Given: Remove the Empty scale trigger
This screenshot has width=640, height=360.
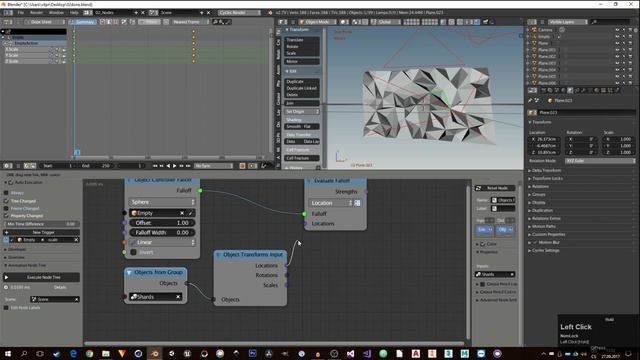Looking at the screenshot, I should pos(76,240).
